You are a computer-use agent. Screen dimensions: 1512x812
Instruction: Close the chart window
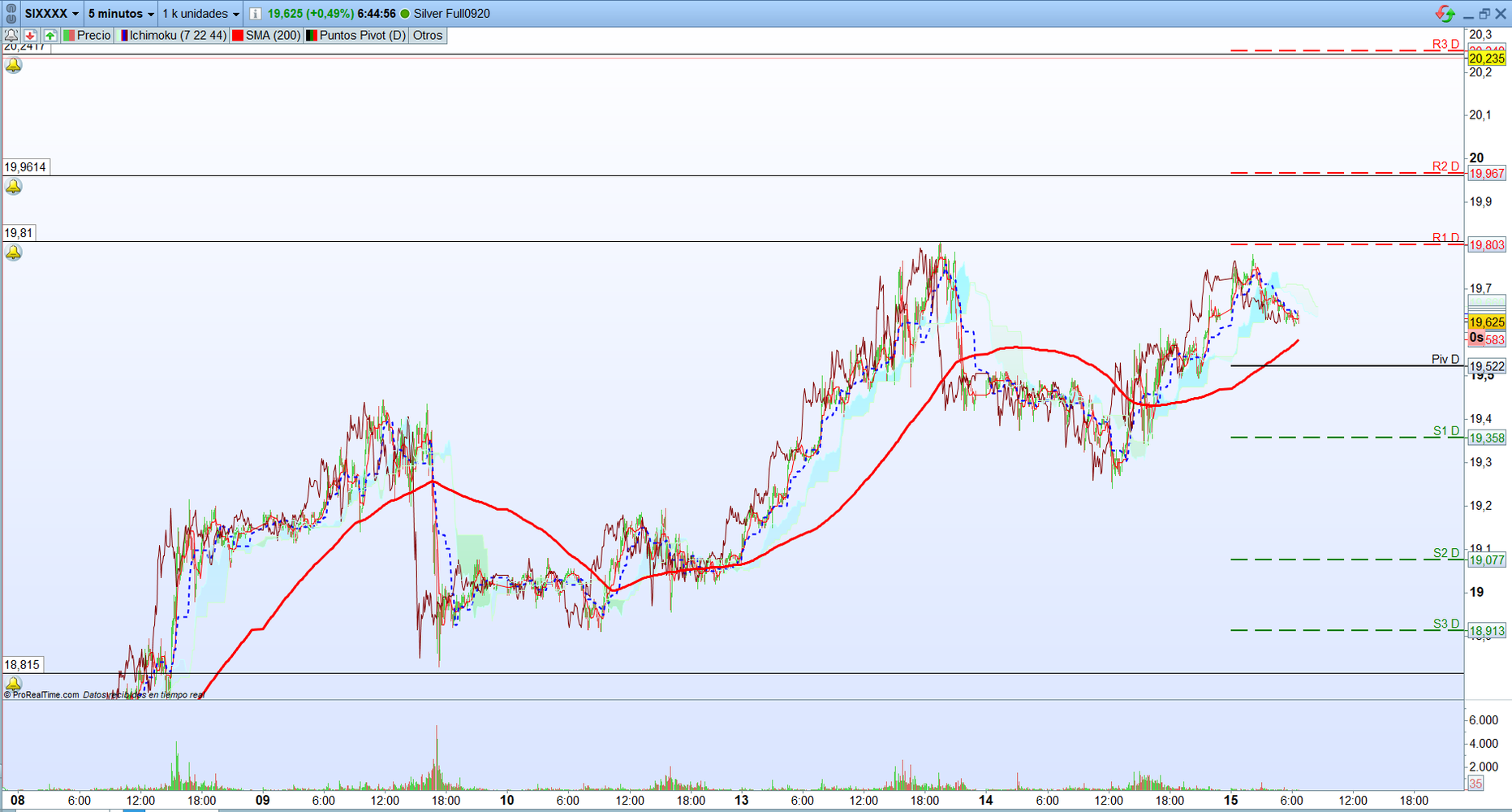pos(1501,14)
